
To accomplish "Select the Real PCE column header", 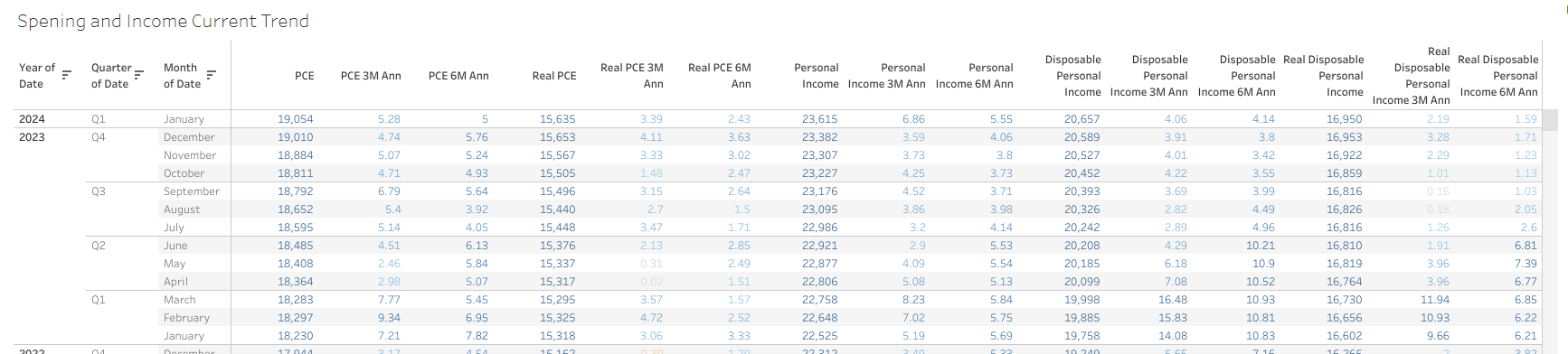I will click(554, 76).
